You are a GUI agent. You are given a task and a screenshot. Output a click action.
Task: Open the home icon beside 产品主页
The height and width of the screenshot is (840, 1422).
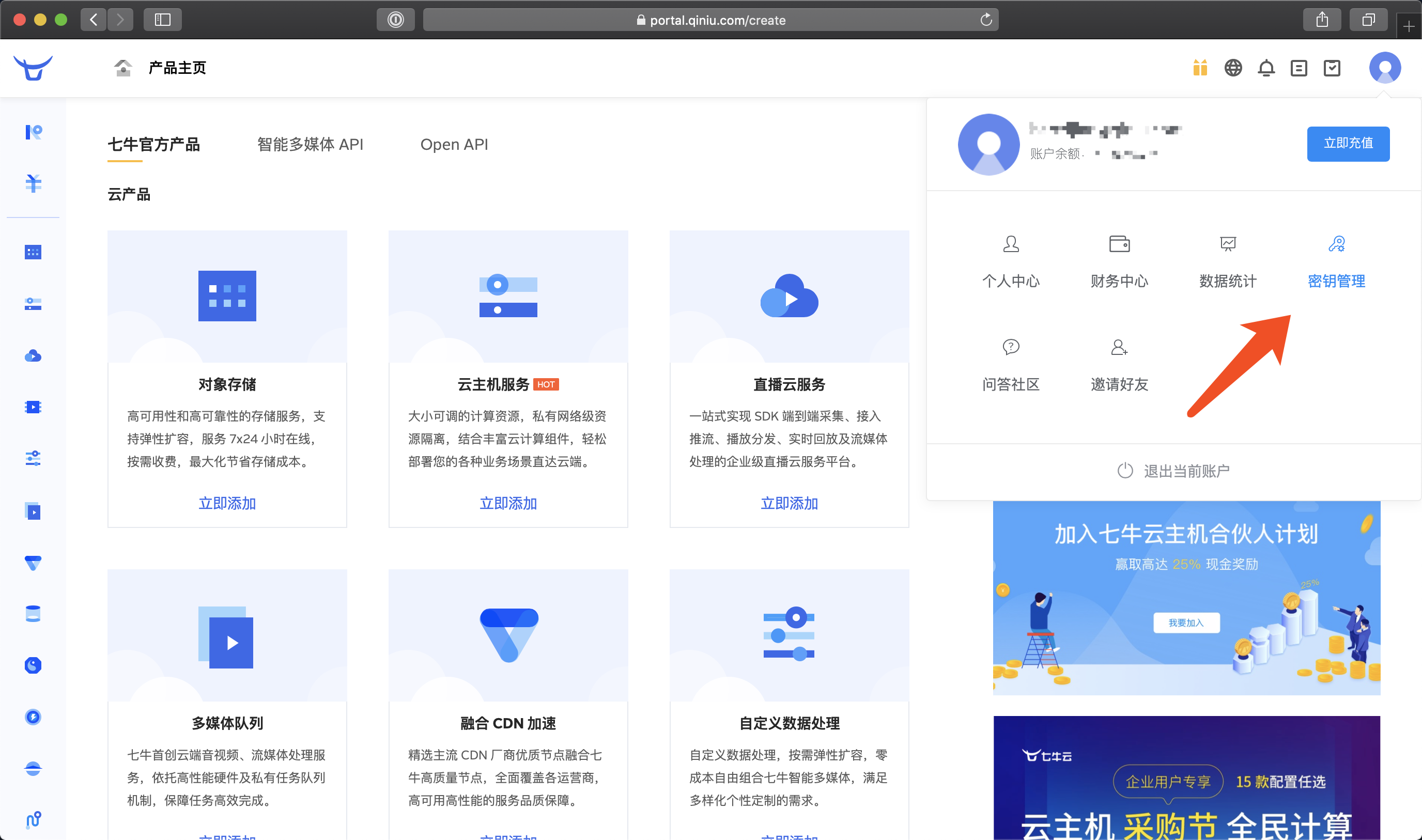tap(123, 68)
